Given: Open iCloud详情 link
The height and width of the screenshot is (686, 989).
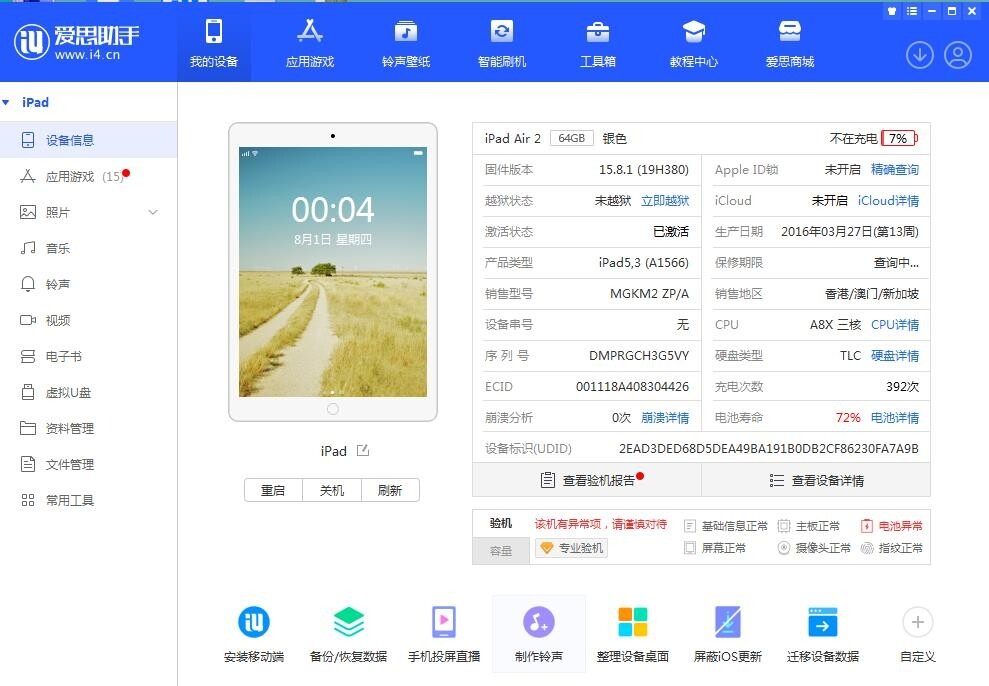Looking at the screenshot, I should coord(888,201).
